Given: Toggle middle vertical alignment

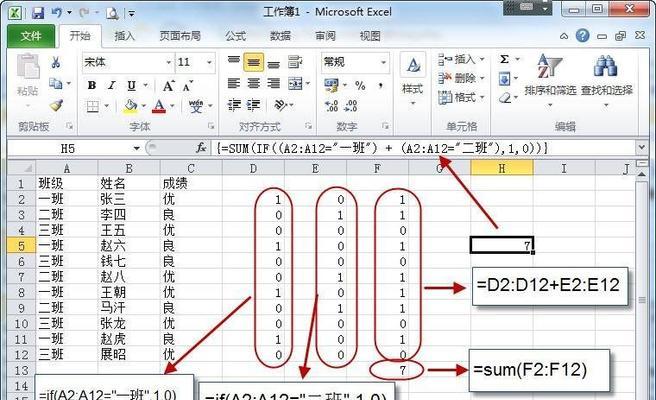Looking at the screenshot, I should pyautogui.click(x=254, y=62).
